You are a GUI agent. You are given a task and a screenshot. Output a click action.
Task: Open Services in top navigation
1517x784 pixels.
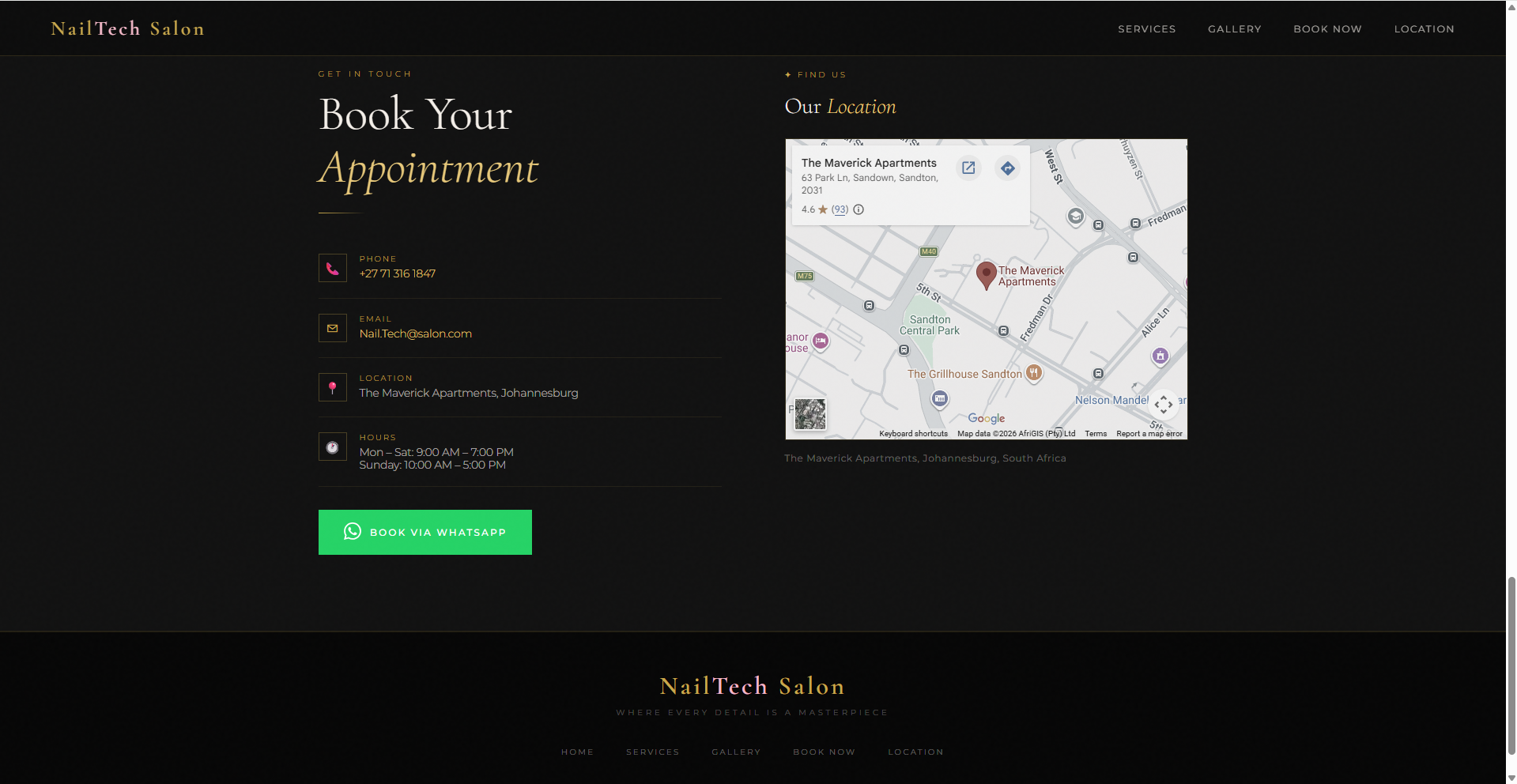(1147, 28)
